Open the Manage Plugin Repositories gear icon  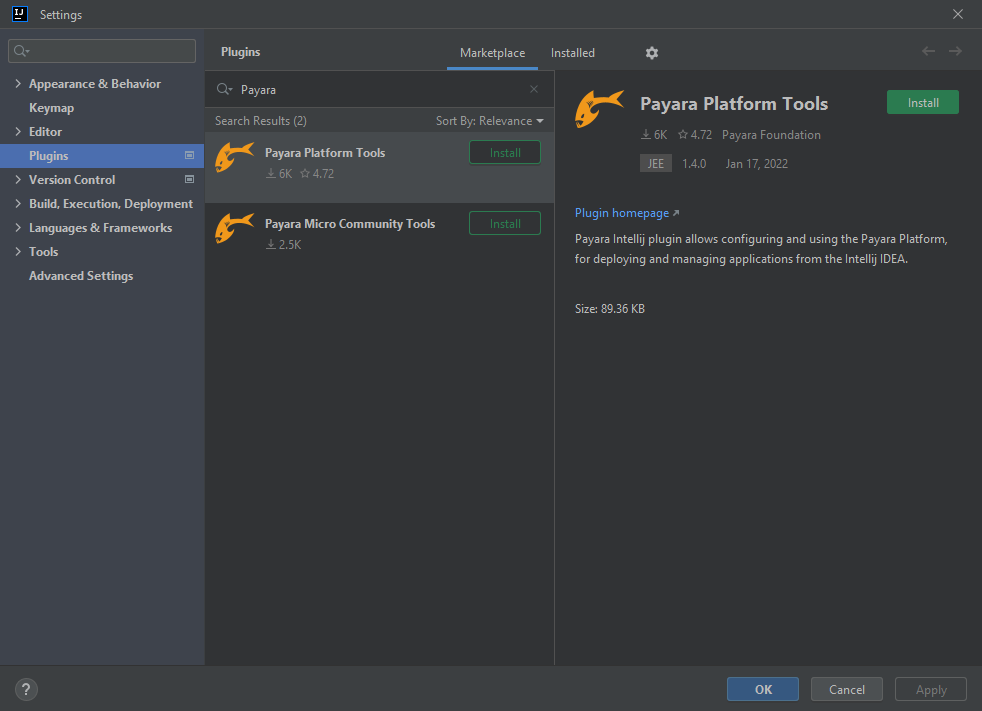pyautogui.click(x=652, y=52)
